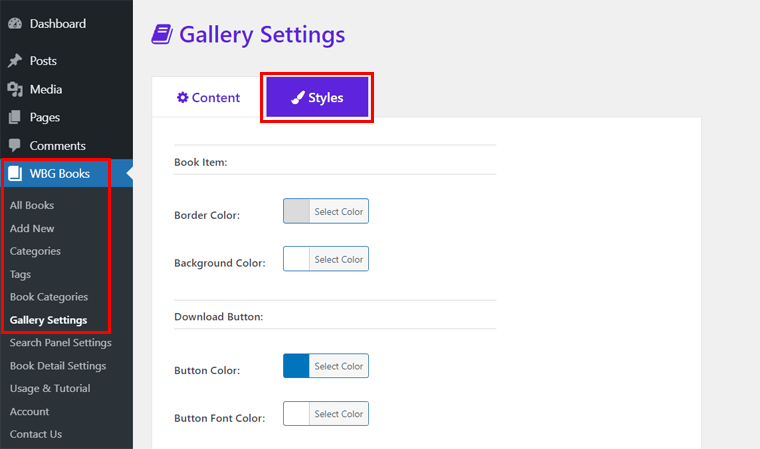Open Add New book page

coord(32,228)
